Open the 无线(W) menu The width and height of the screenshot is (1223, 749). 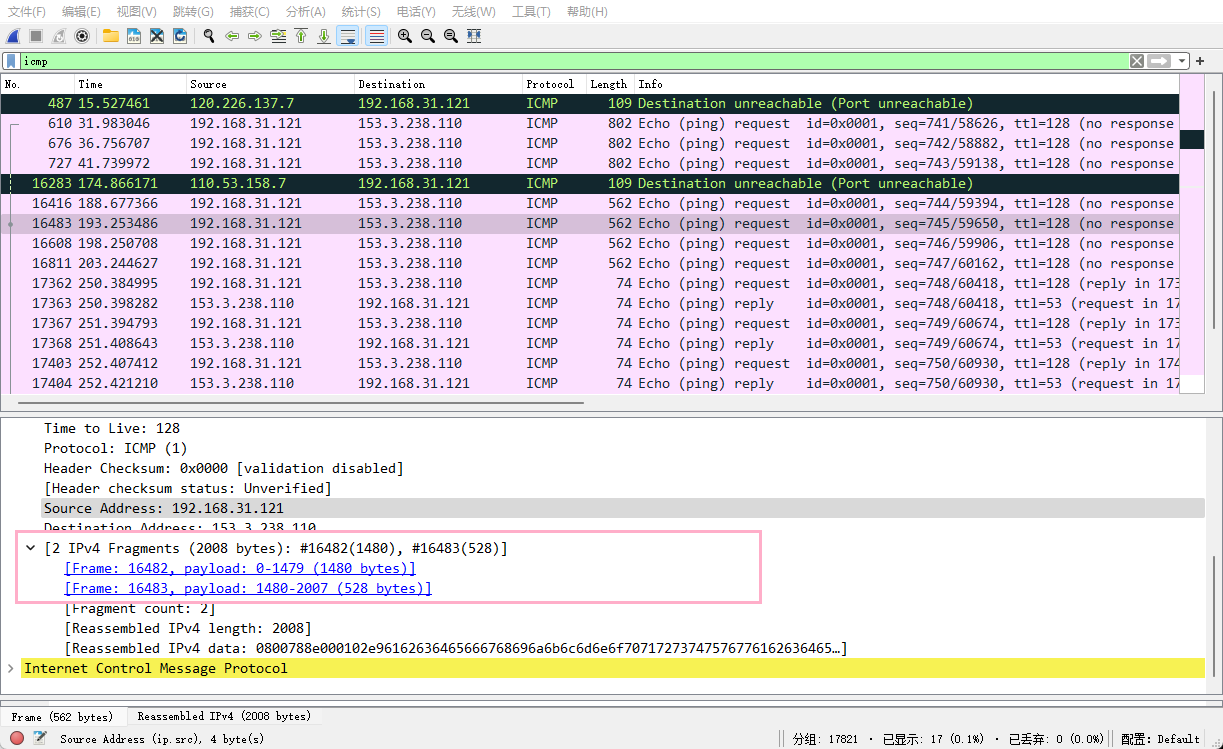(474, 12)
